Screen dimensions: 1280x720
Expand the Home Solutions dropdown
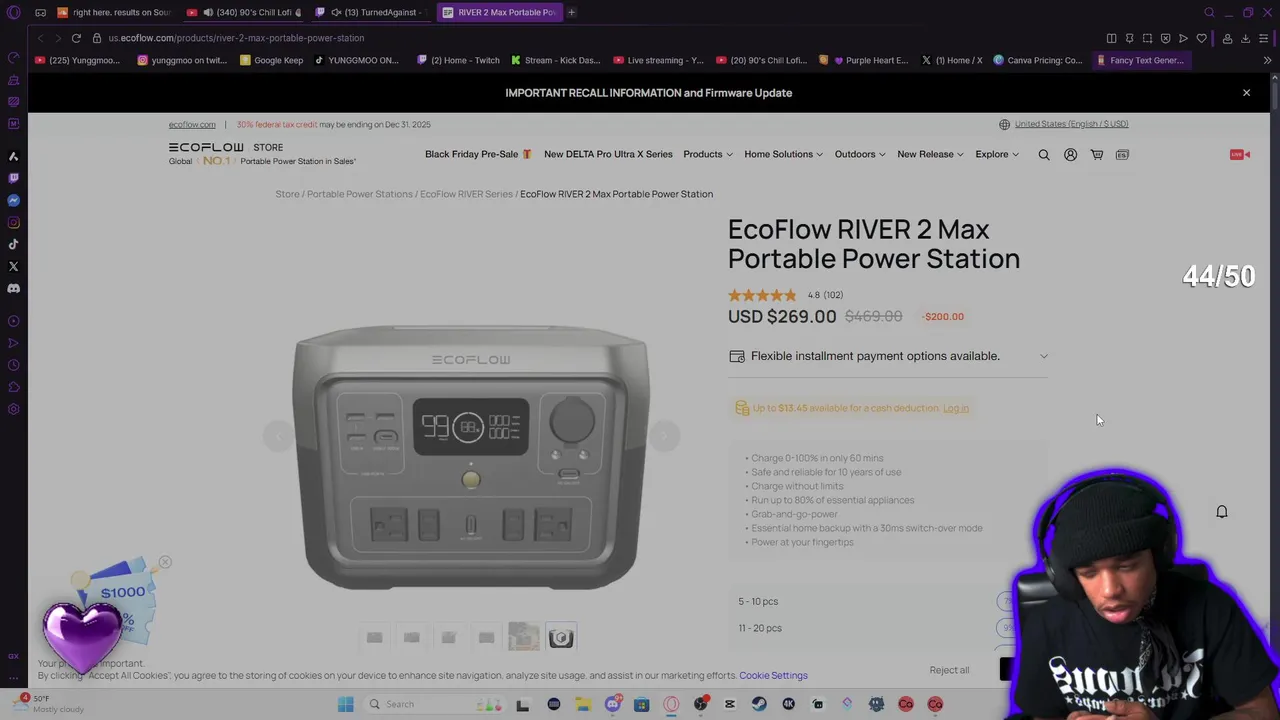point(783,154)
